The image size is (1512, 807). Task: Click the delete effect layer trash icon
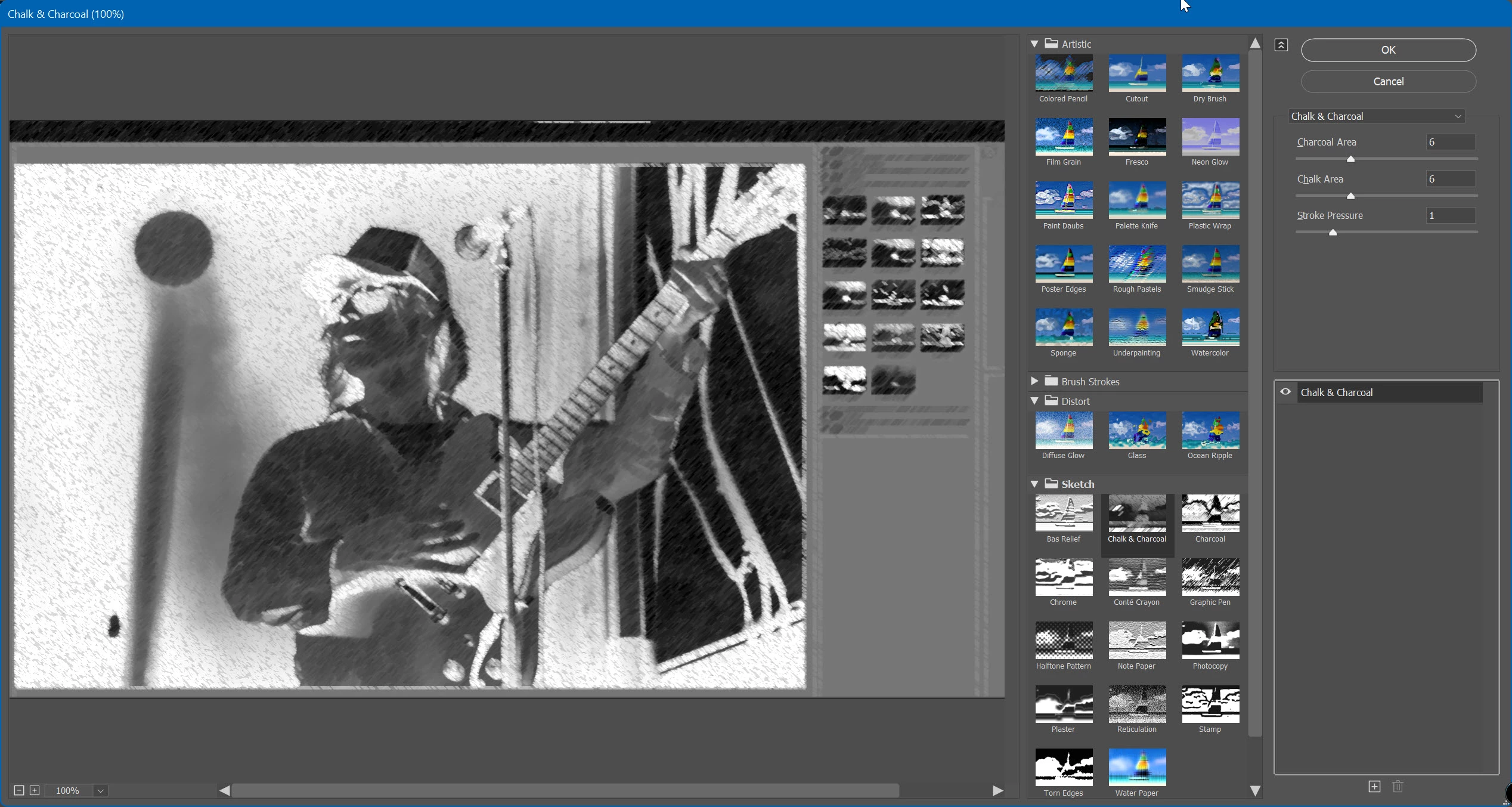1398,786
